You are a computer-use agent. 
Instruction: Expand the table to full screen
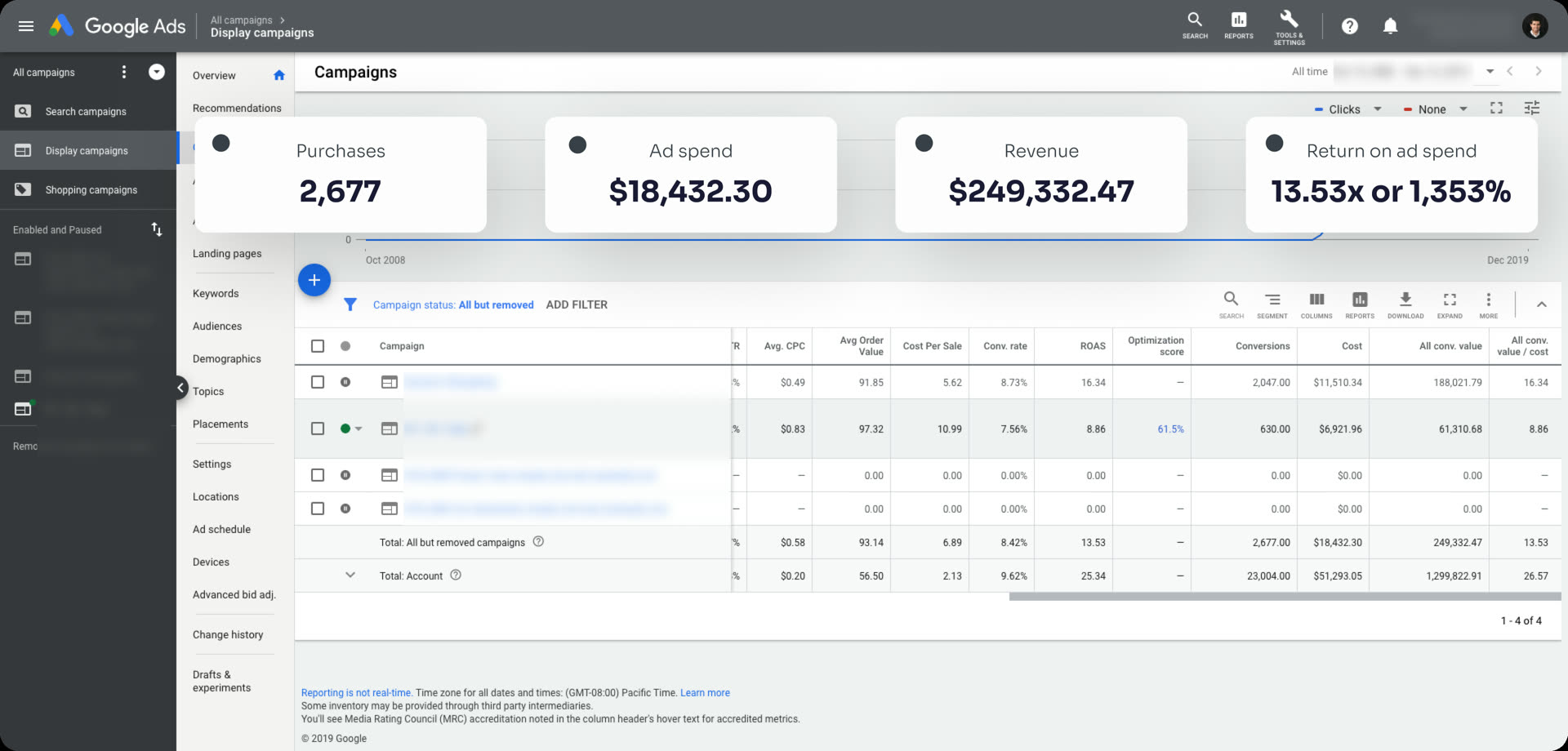pyautogui.click(x=1450, y=304)
